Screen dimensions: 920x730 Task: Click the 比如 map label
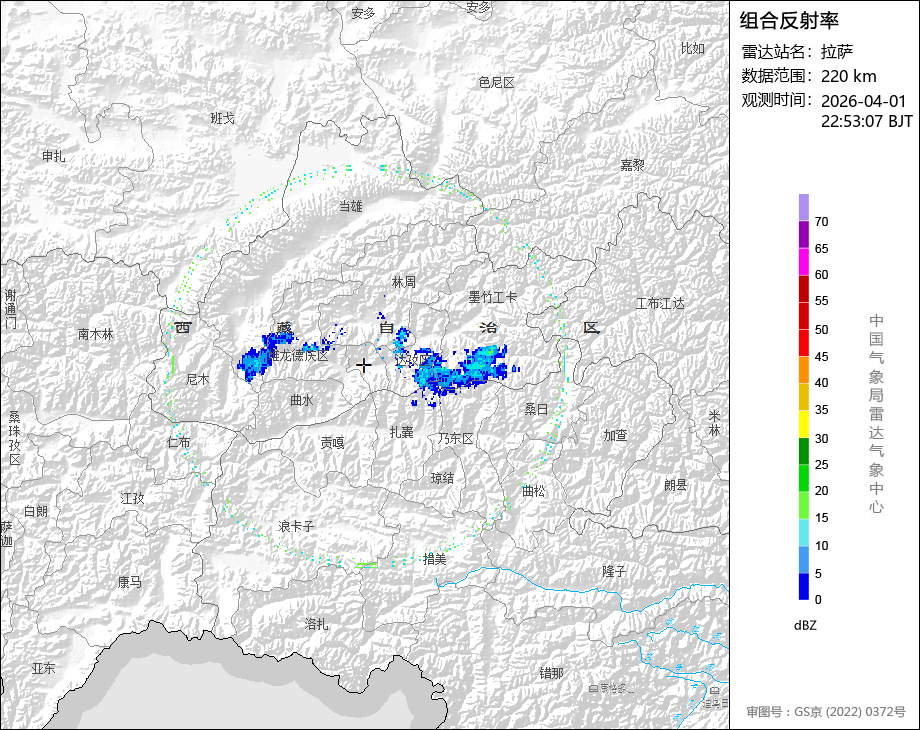pyautogui.click(x=692, y=49)
